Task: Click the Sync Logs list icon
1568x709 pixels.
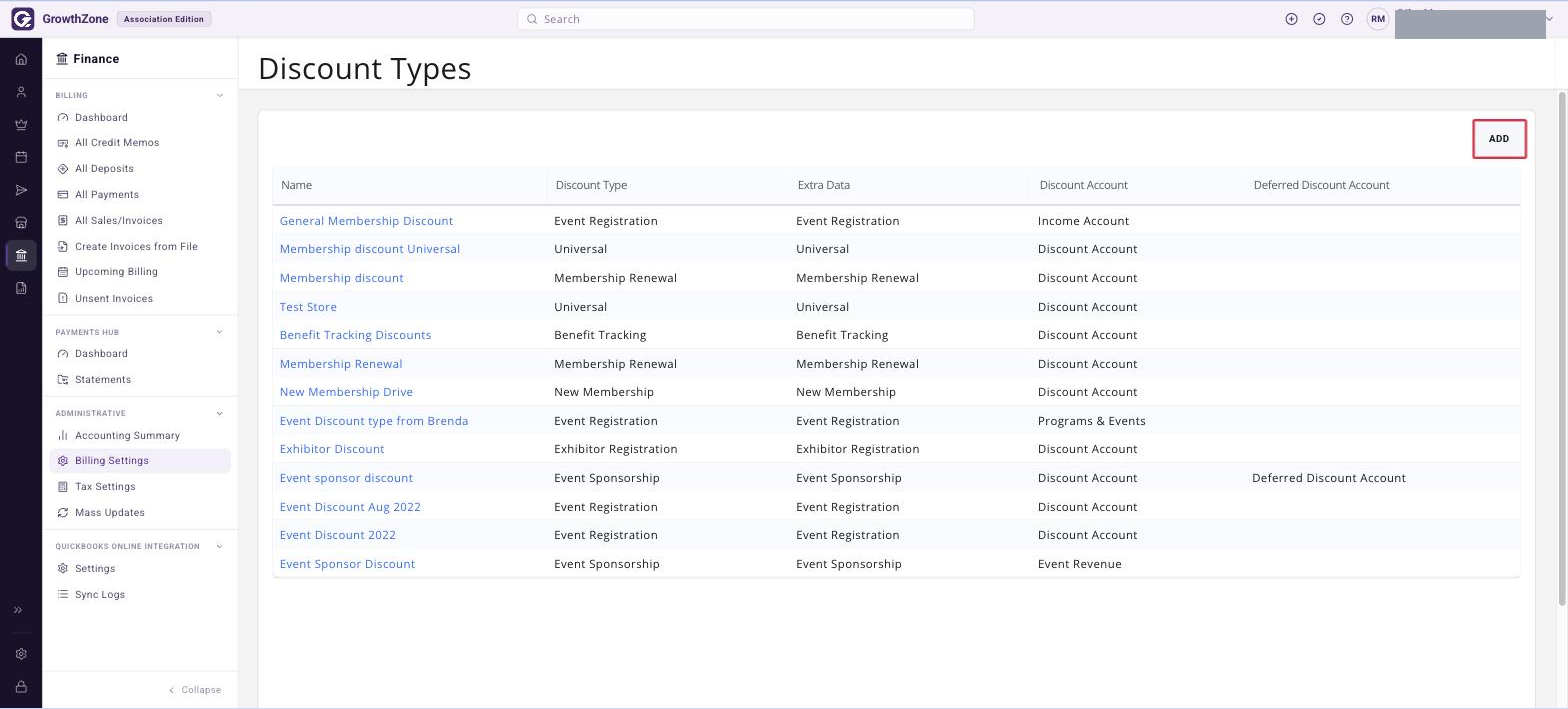Action: (x=63, y=595)
